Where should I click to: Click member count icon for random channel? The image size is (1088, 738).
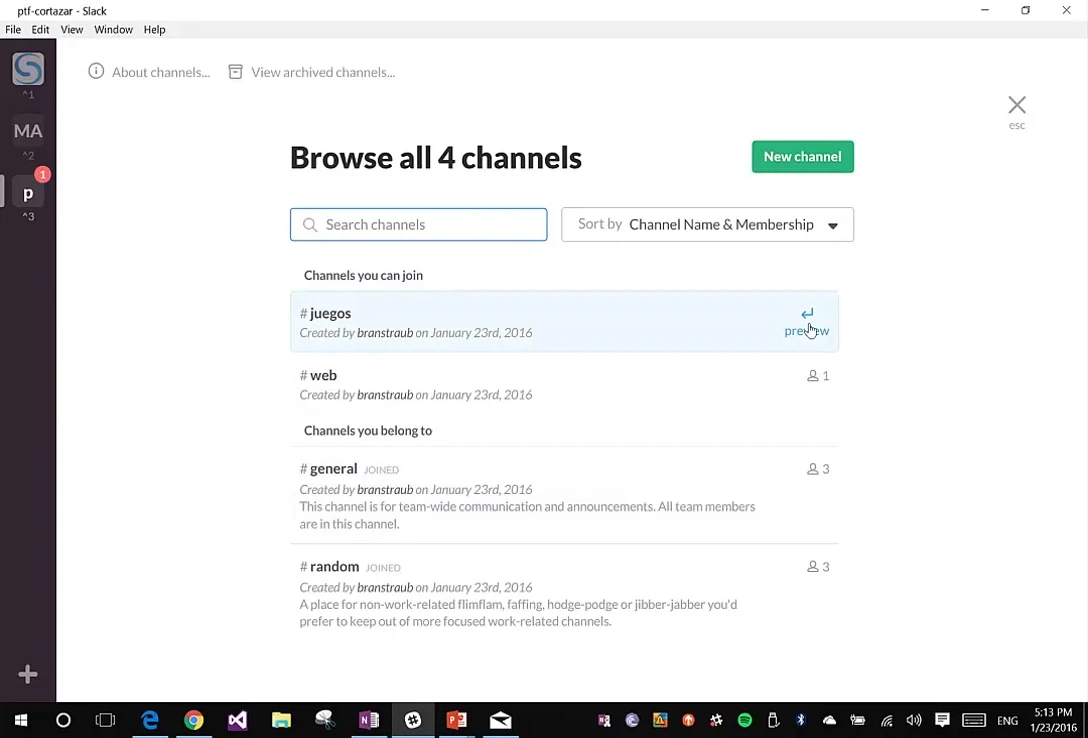click(x=813, y=567)
